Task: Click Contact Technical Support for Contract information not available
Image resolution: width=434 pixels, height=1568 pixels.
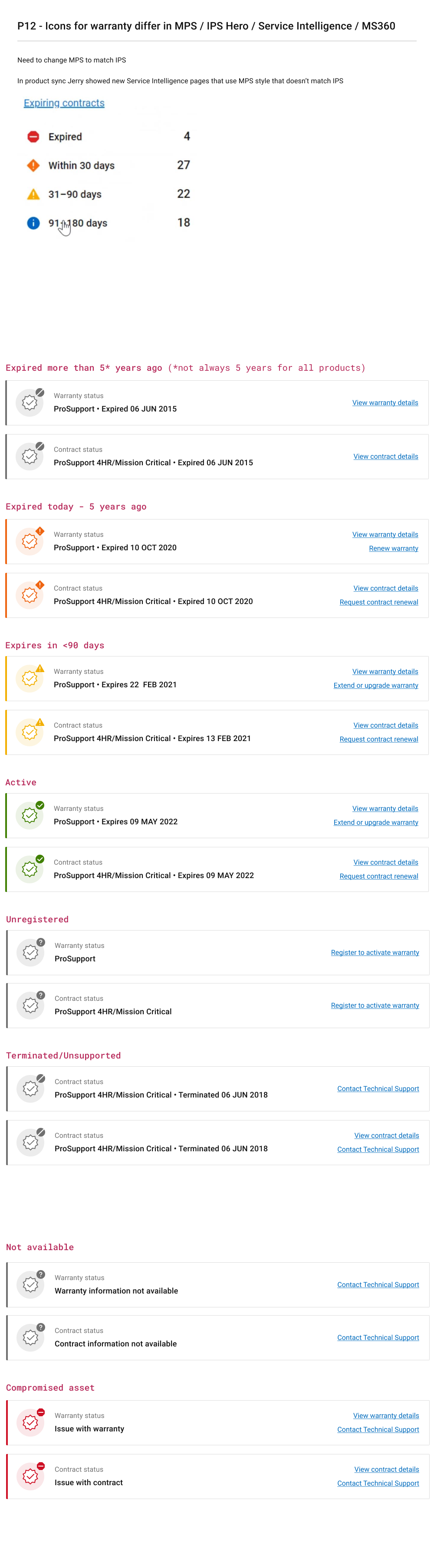Action: (x=378, y=1337)
